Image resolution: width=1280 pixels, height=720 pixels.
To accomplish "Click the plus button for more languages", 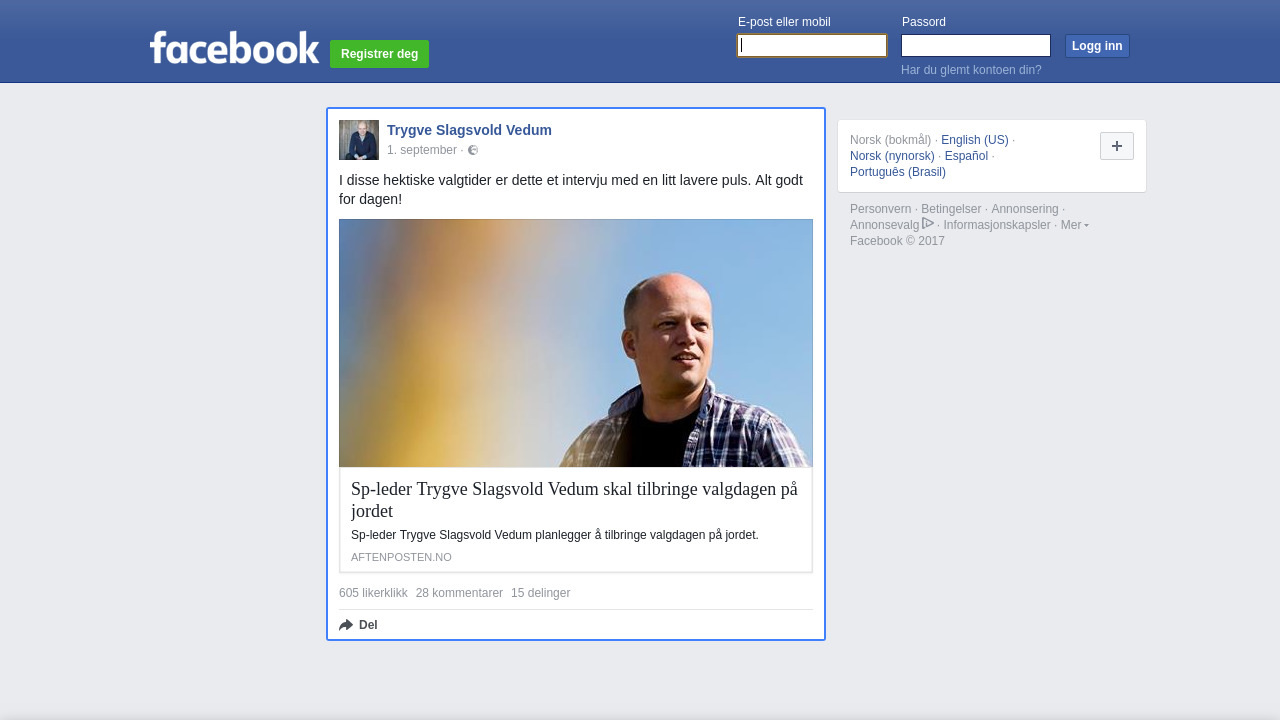I will click(x=1117, y=146).
